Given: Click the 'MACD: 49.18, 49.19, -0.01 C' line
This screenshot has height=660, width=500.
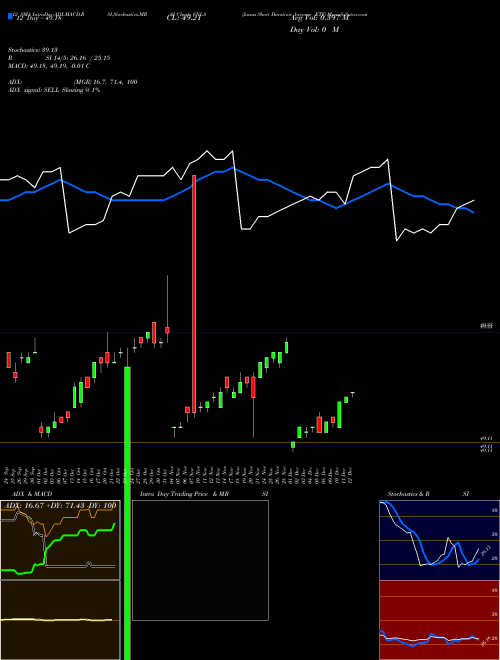Looking at the screenshot, I should [x=49, y=66].
